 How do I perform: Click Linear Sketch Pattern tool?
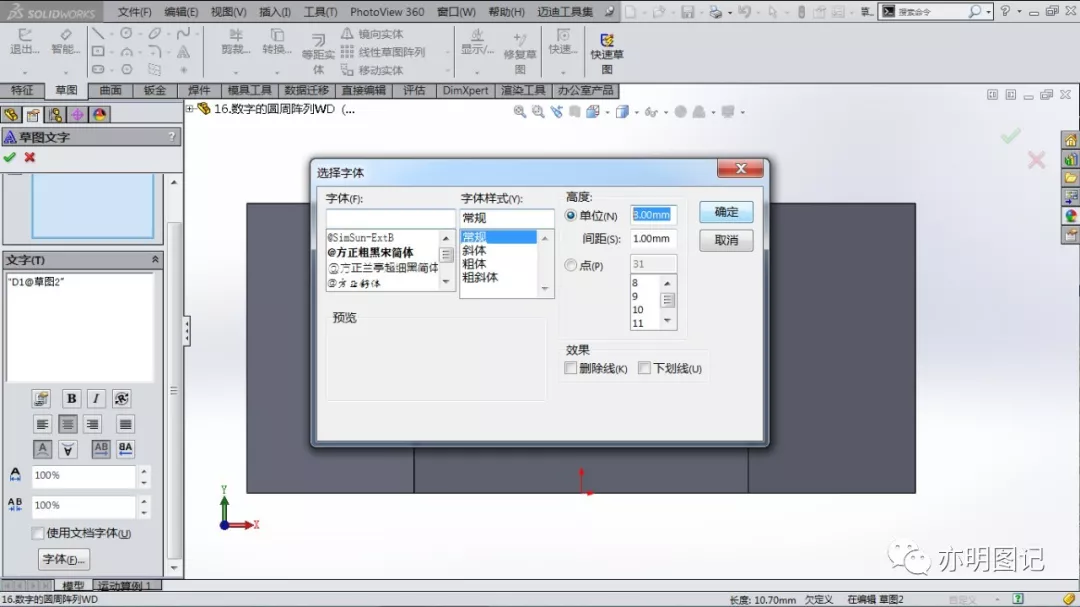click(x=383, y=52)
